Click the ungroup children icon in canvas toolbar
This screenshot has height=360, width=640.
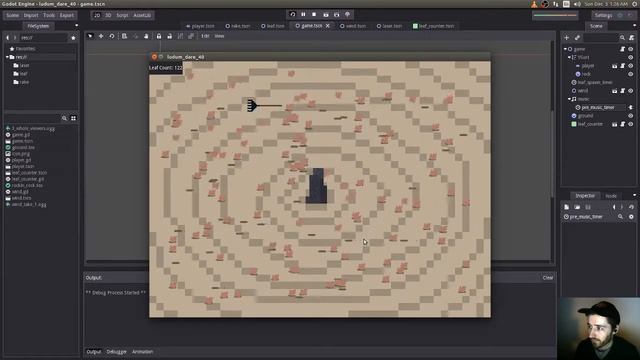(191, 36)
